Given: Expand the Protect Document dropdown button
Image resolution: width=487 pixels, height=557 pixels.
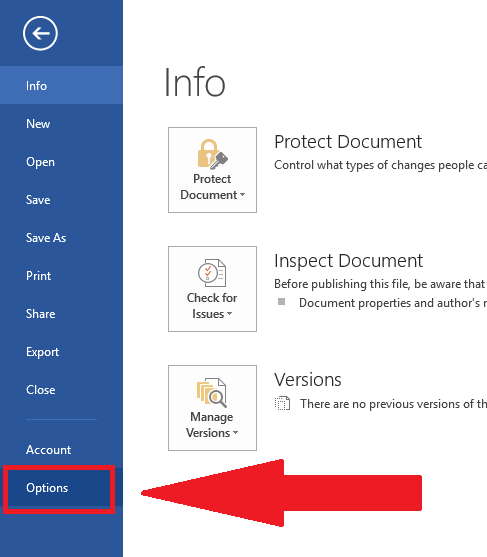Looking at the screenshot, I should (x=212, y=170).
